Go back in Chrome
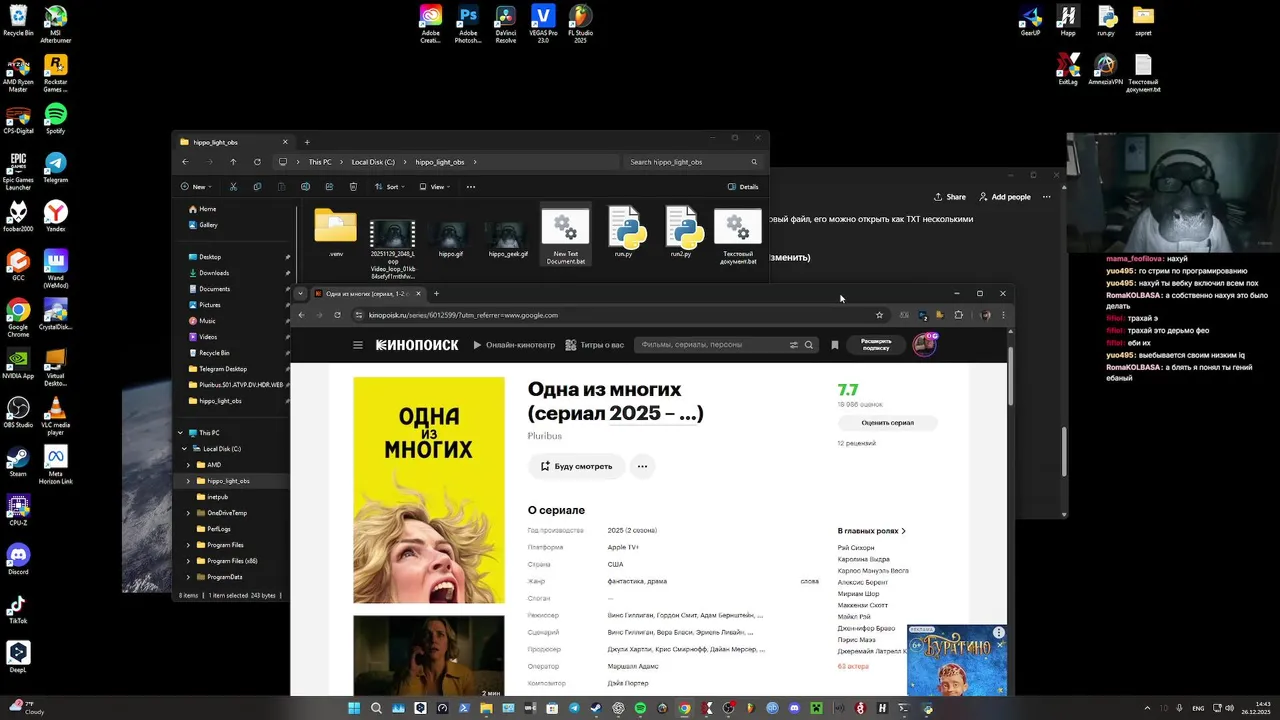1280x720 pixels. (301, 315)
